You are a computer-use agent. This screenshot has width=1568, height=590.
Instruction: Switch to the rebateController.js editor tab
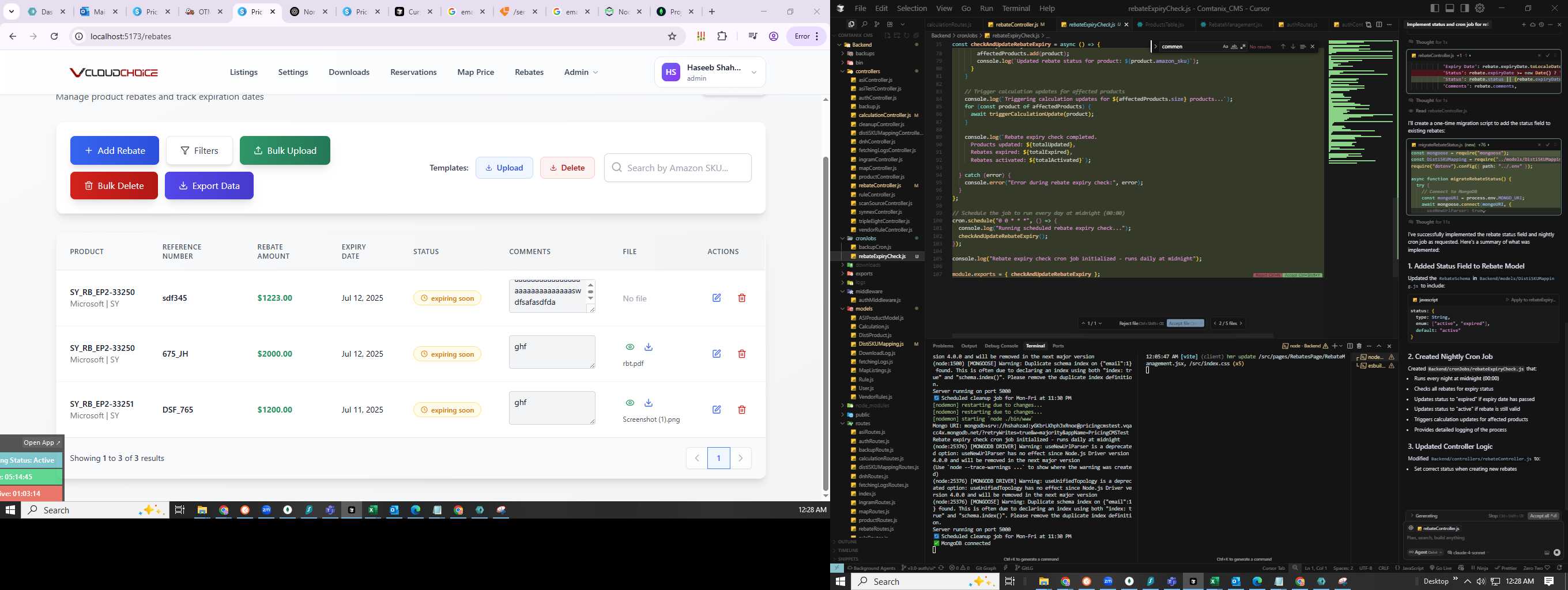(1016, 24)
